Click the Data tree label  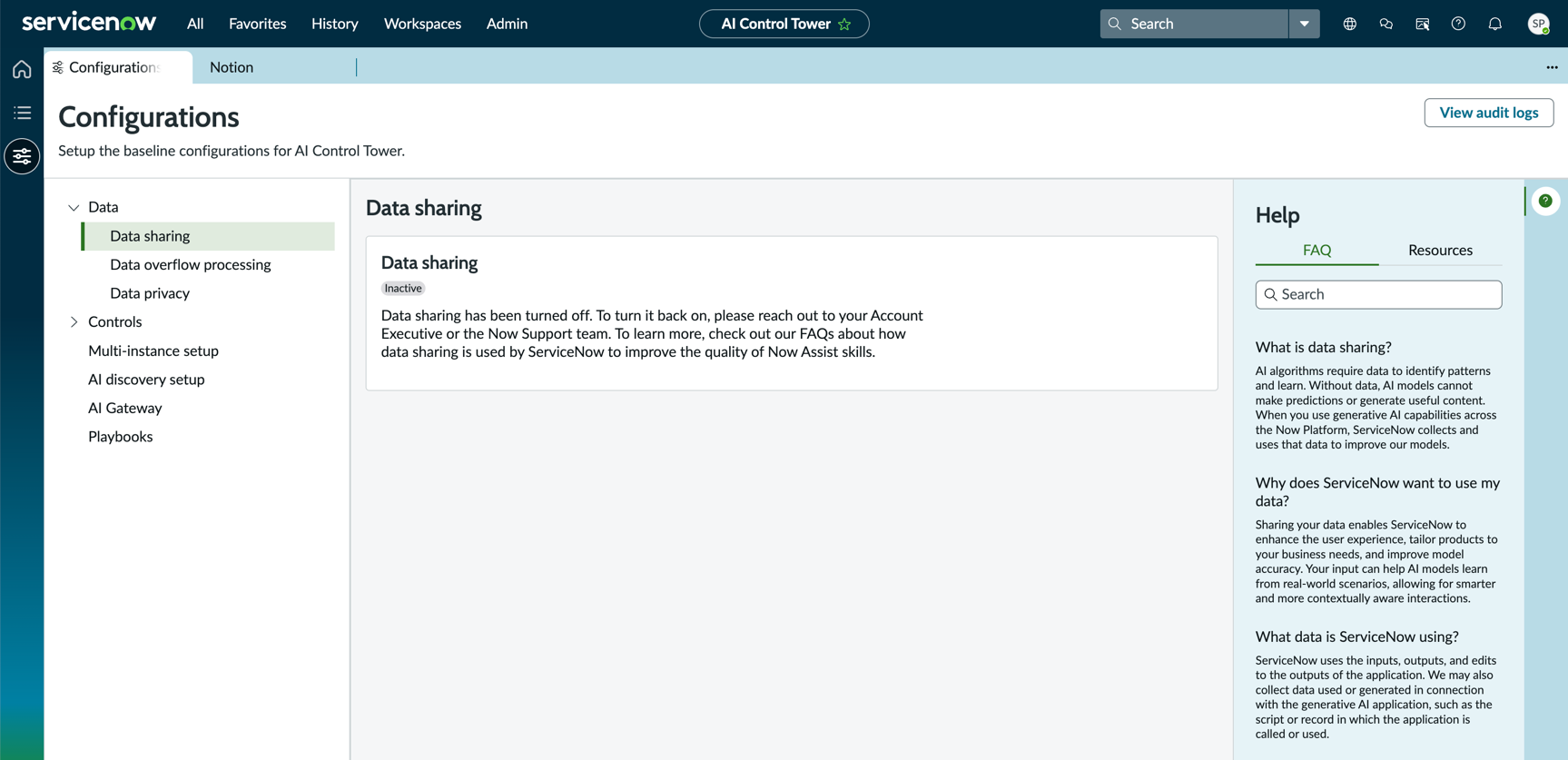click(103, 207)
